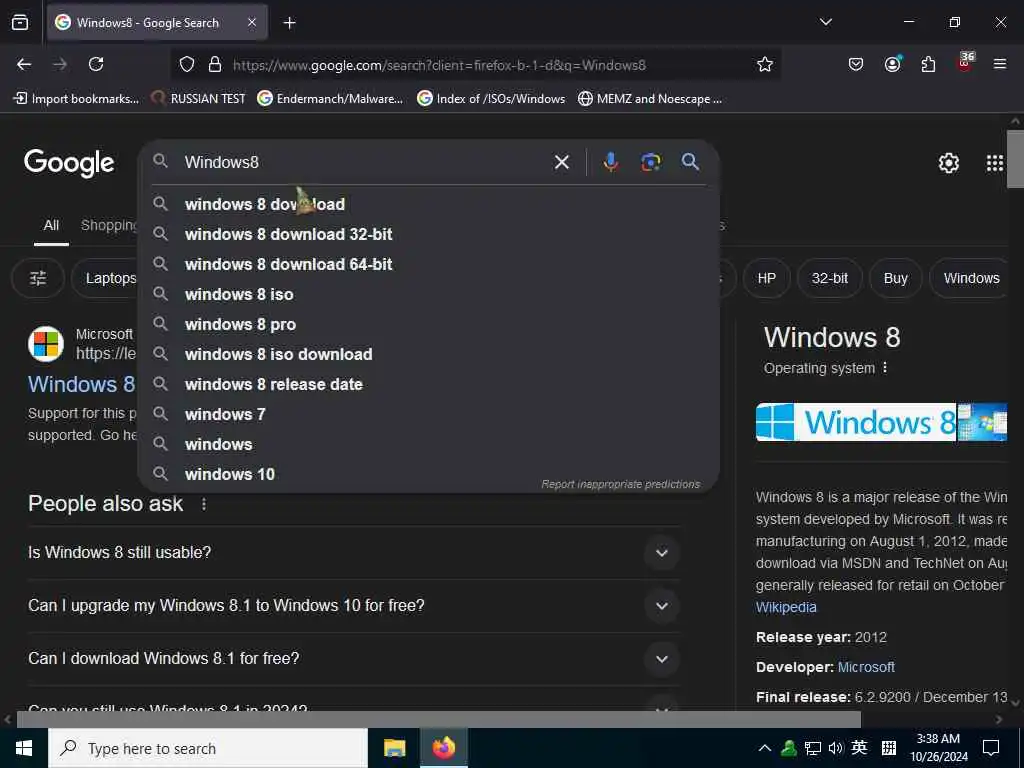
Task: Click Report inappropriate predictions link
Action: 620,484
